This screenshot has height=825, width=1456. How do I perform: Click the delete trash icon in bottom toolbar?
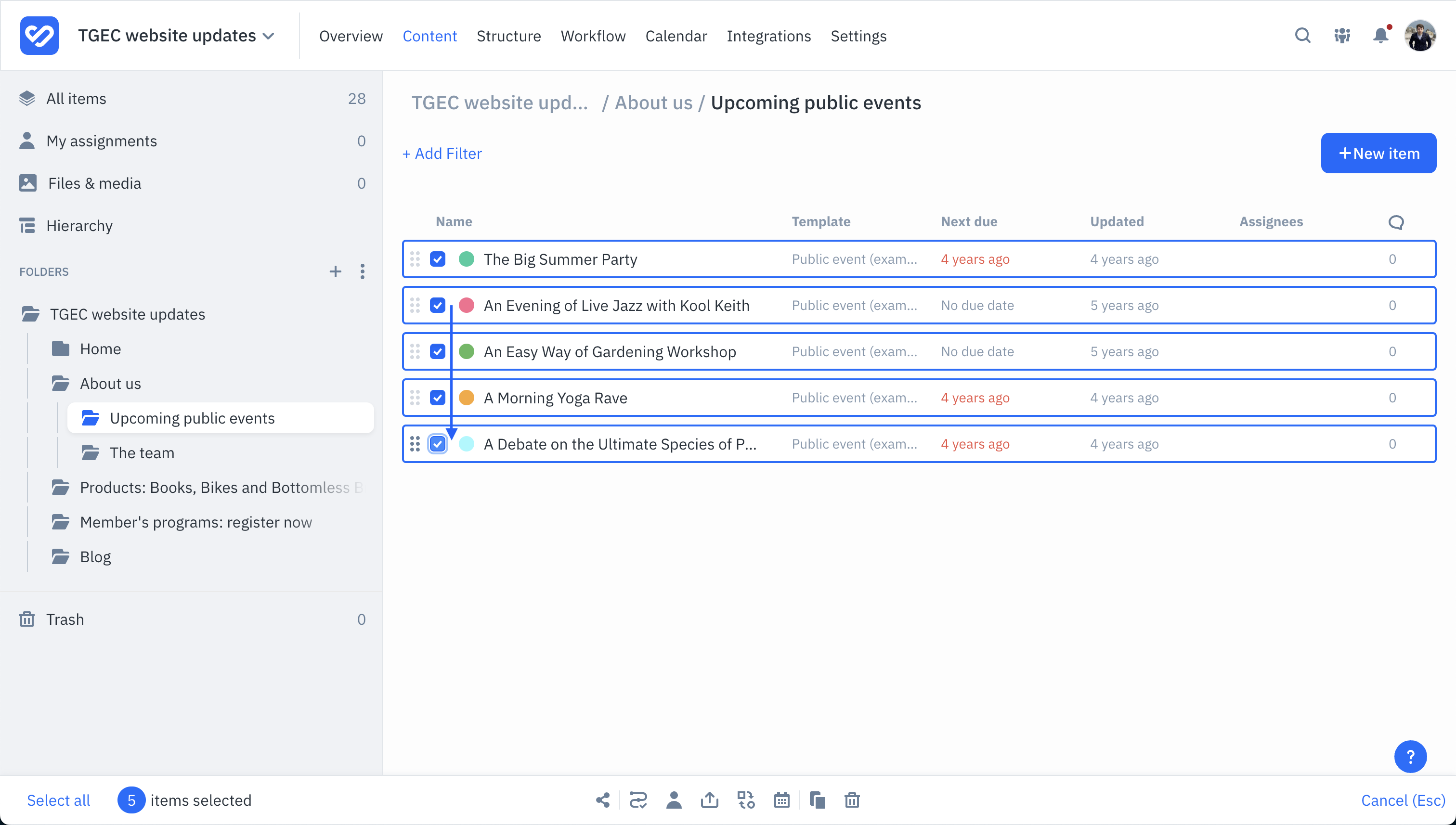click(x=852, y=800)
